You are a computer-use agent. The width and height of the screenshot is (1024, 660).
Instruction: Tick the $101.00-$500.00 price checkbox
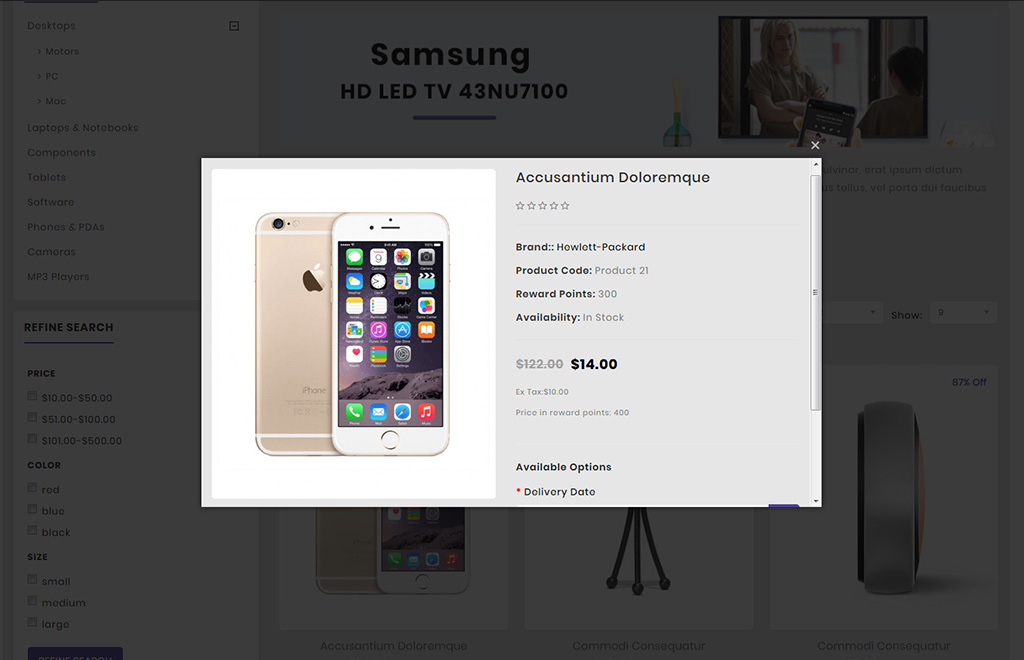tap(32, 439)
